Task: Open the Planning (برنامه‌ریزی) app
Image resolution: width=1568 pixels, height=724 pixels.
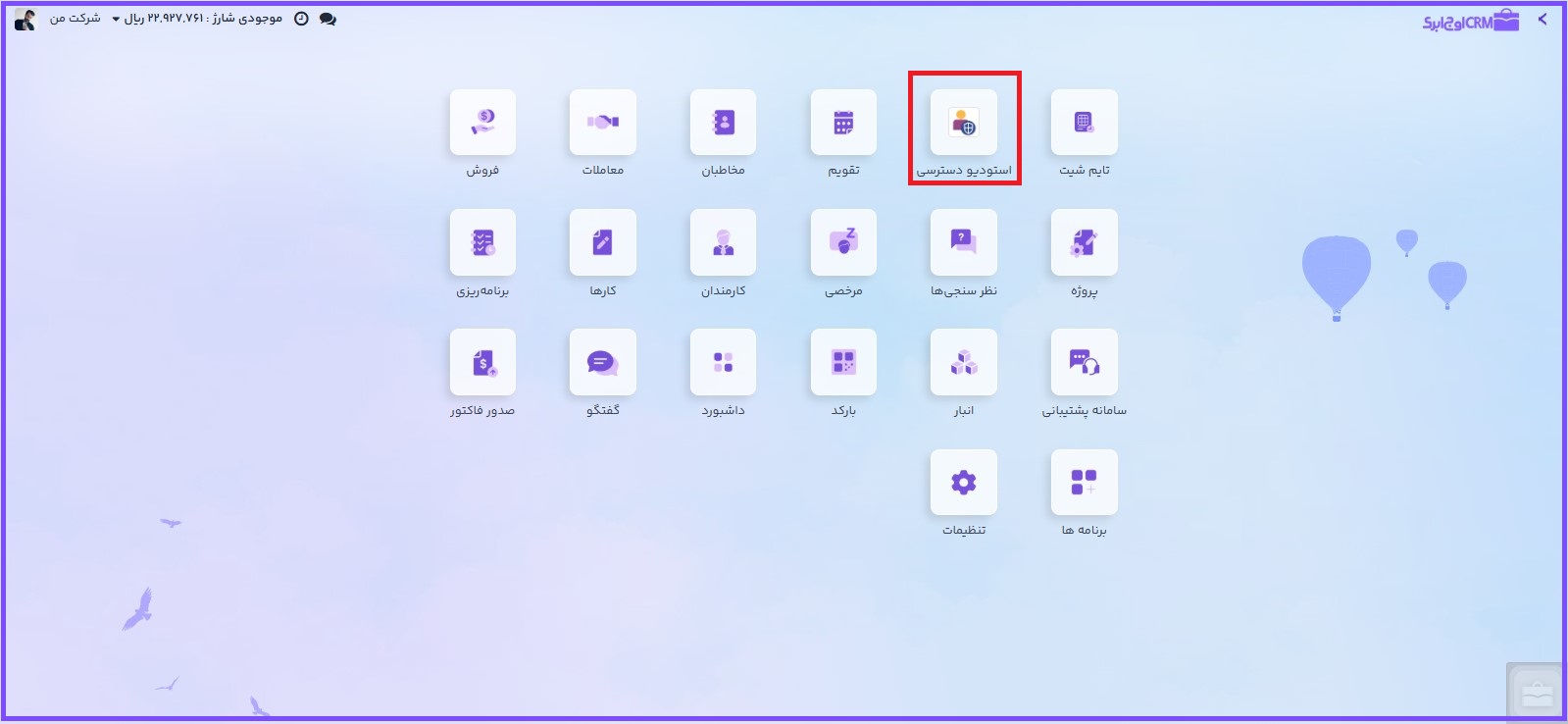Action: click(x=482, y=242)
